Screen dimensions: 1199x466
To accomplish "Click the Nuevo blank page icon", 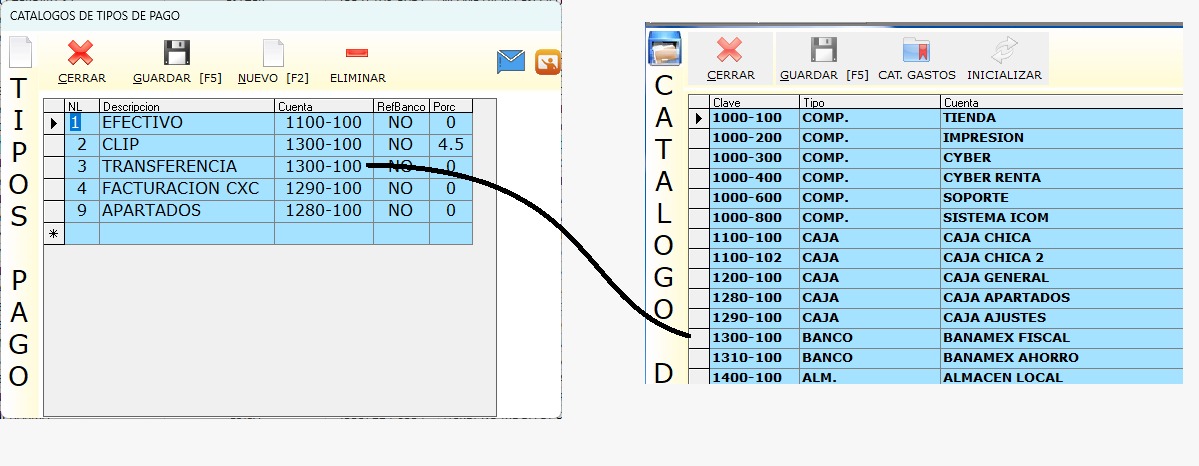I will tap(272, 53).
